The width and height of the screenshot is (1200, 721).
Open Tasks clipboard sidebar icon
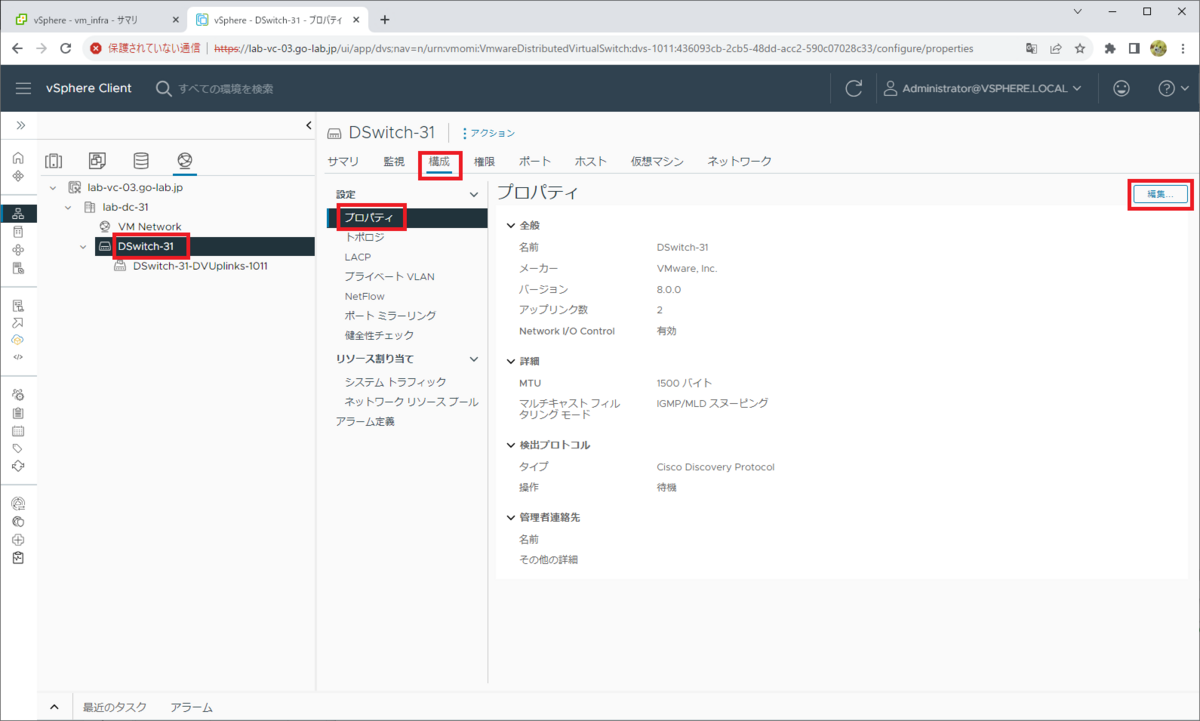pyautogui.click(x=18, y=412)
